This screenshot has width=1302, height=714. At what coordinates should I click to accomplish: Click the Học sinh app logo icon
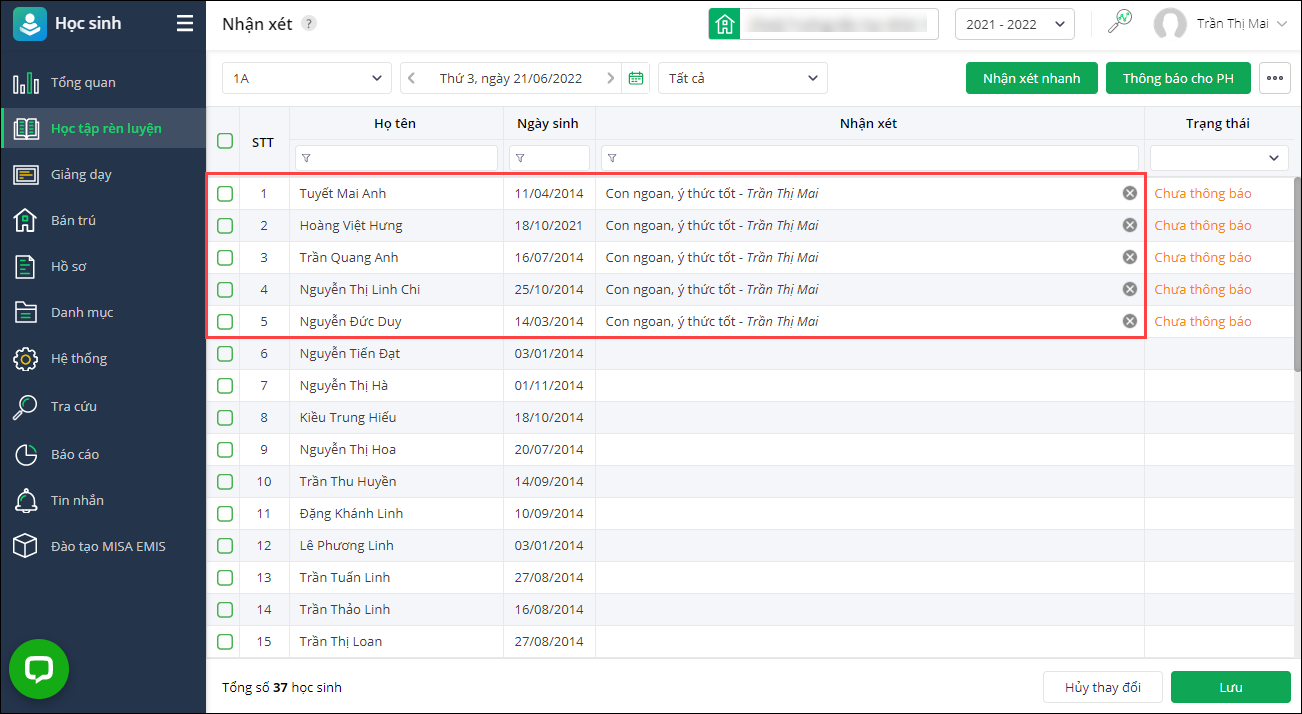[x=30, y=23]
